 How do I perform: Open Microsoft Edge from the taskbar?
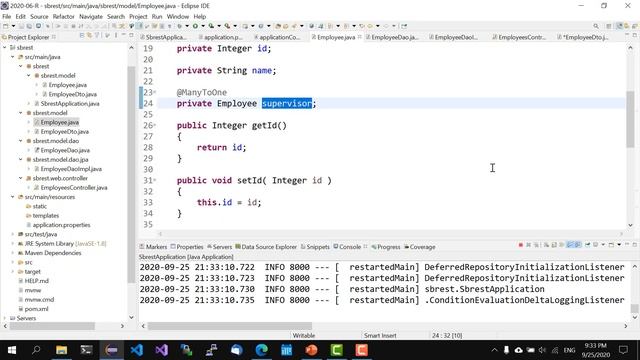tap(262, 350)
